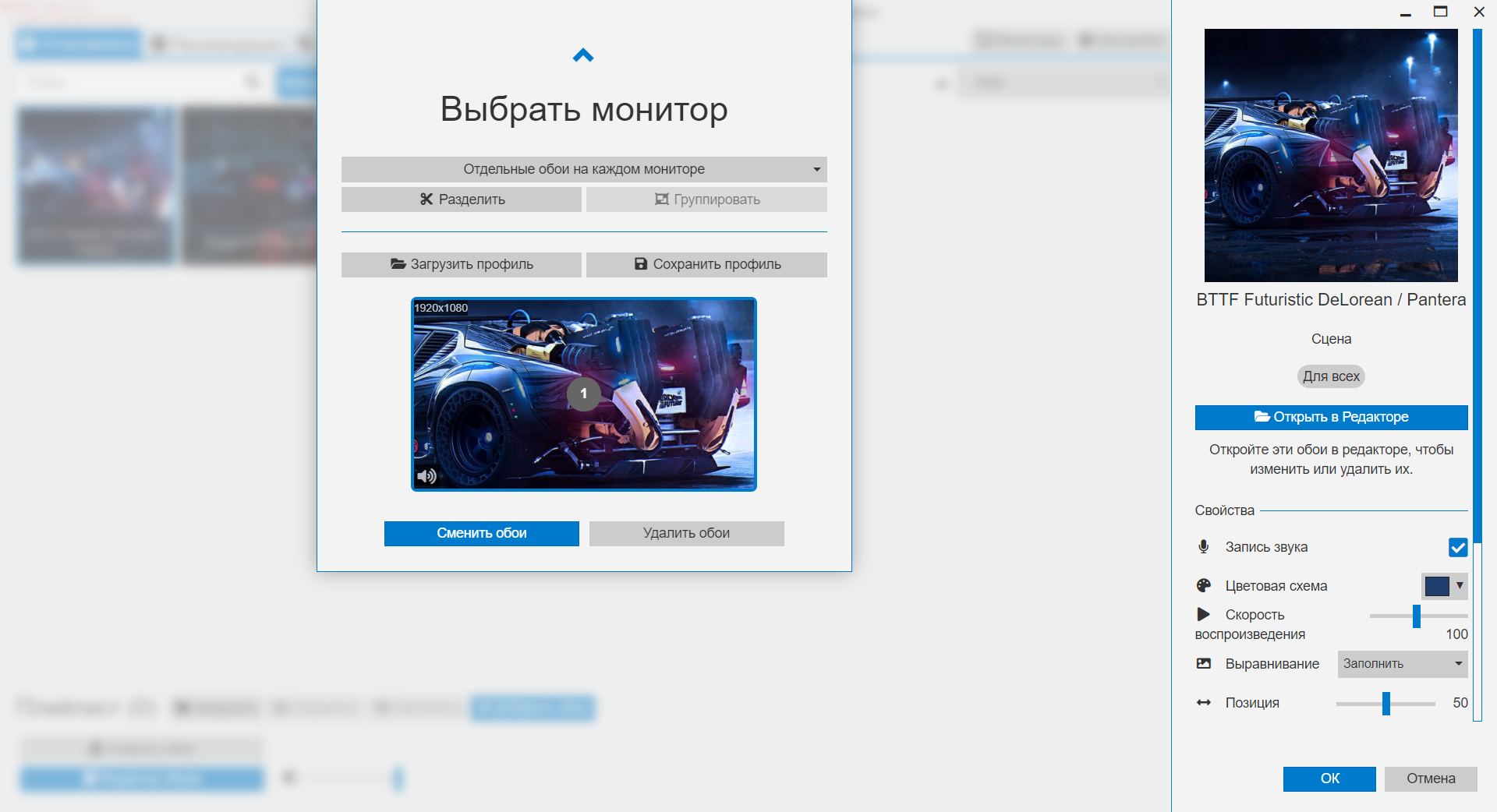Image resolution: width=1497 pixels, height=812 pixels.
Task: Click the palette icon beside Цветовая схема
Action: 1204,586
